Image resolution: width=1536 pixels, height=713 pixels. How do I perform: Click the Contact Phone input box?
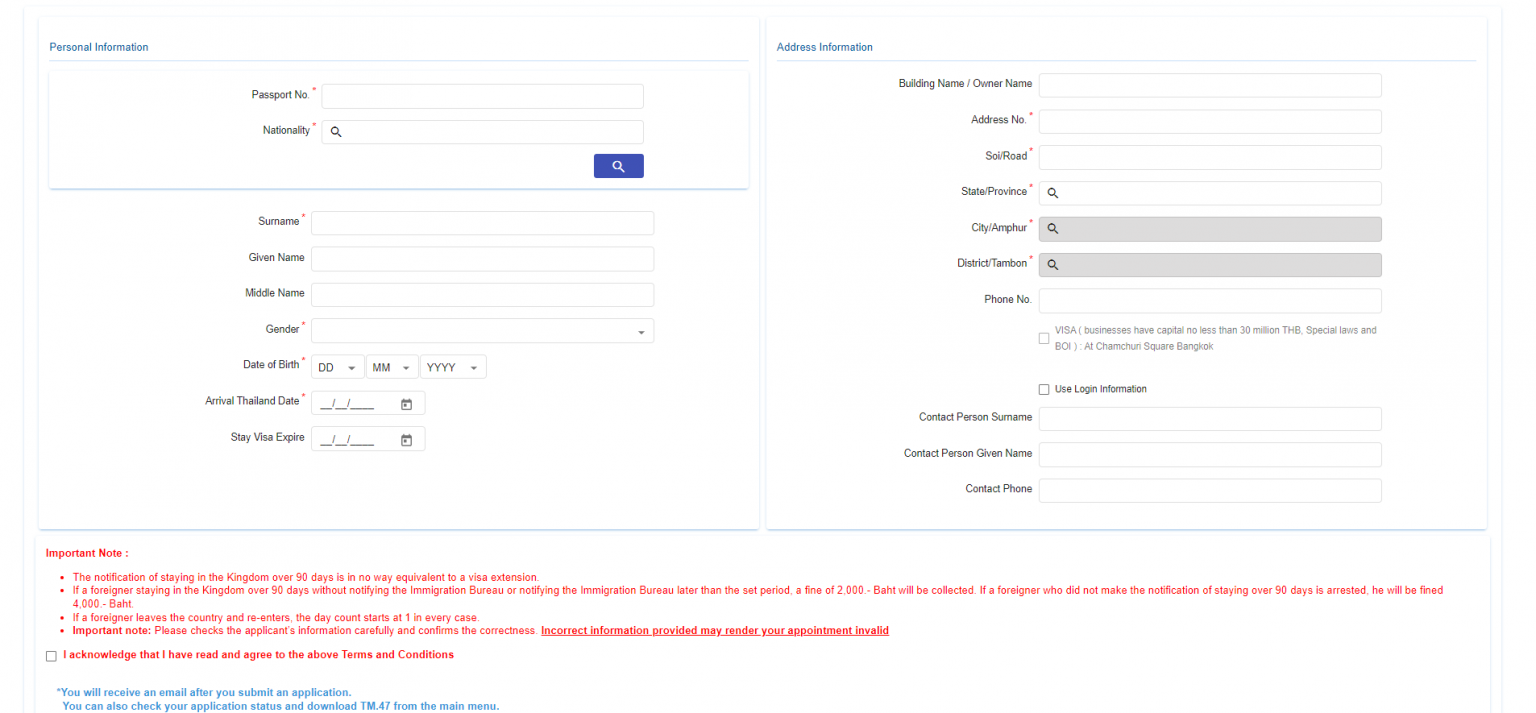1209,490
